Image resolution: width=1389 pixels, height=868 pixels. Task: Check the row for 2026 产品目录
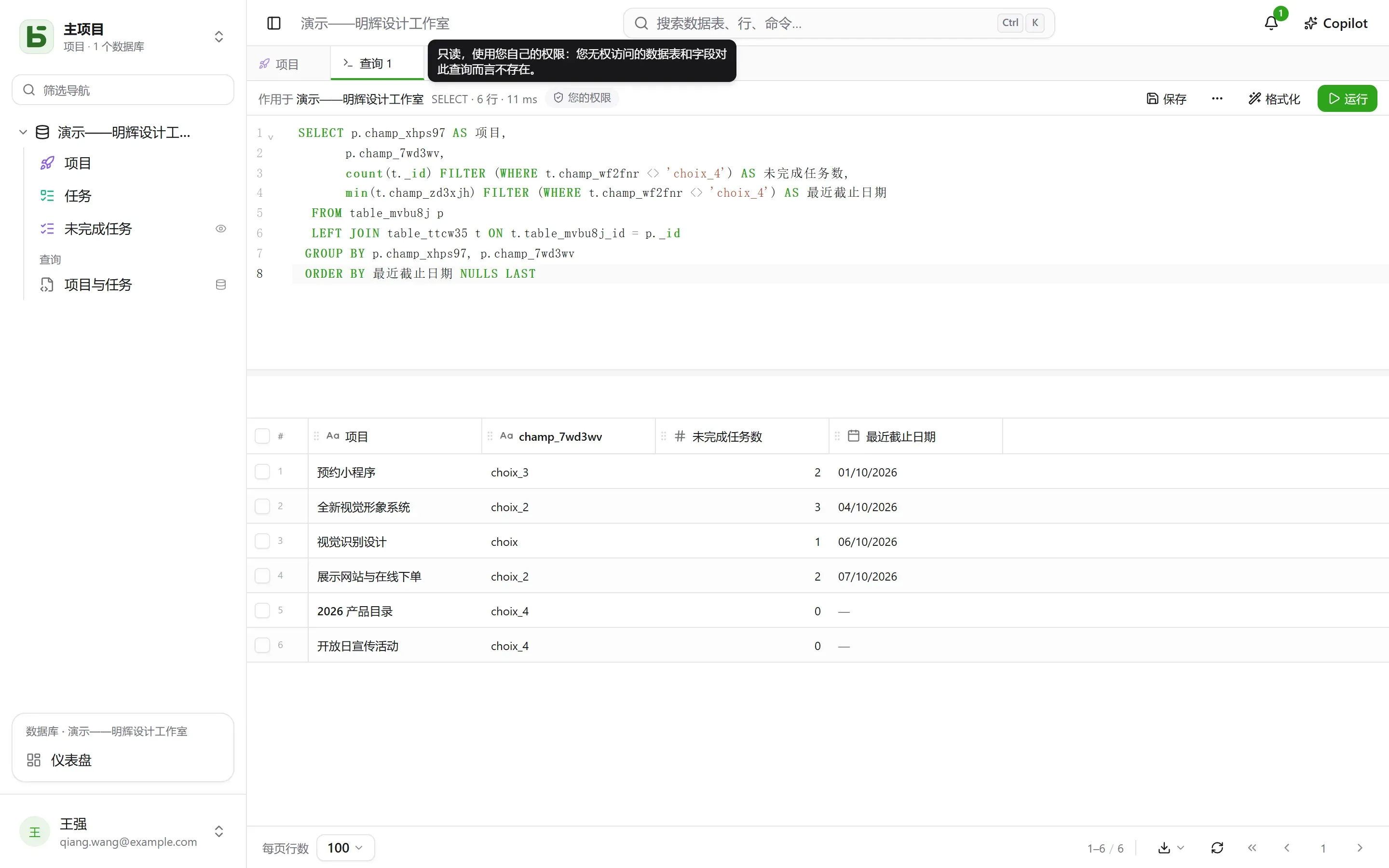pos(262,610)
